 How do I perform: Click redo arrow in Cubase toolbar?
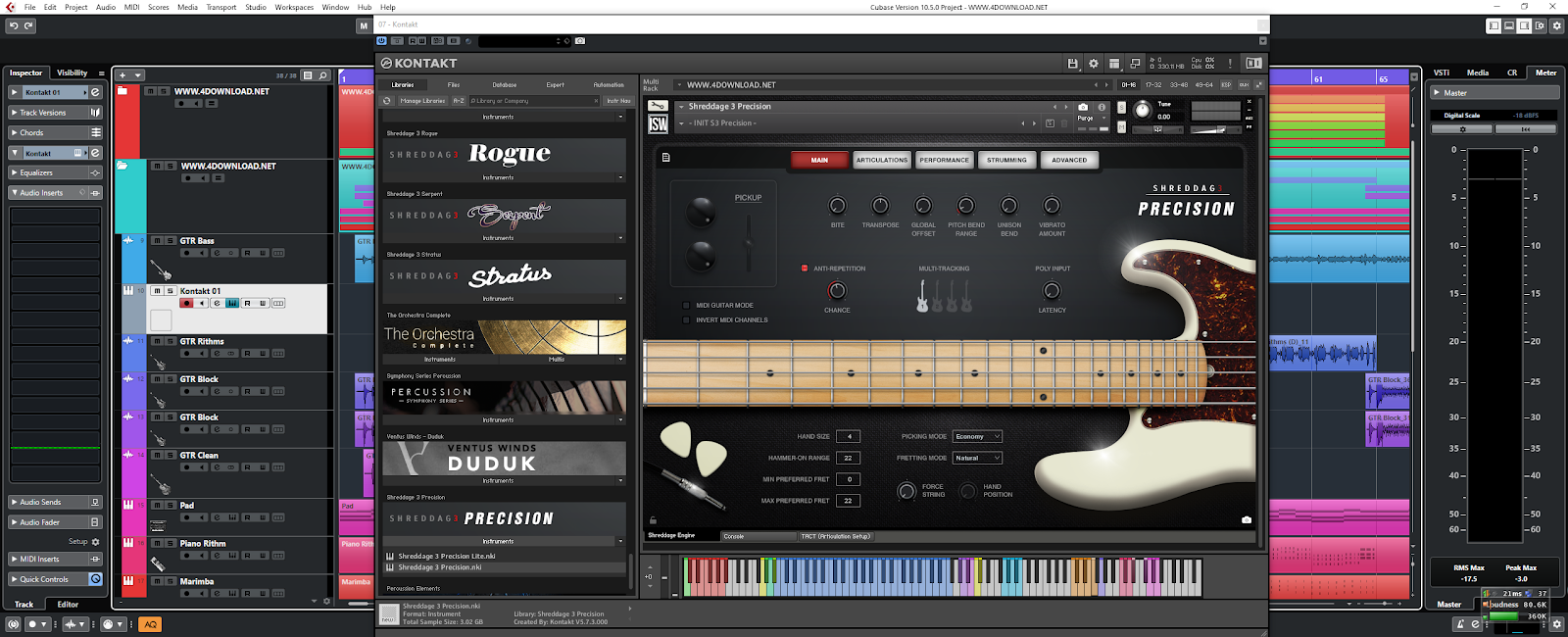click(x=28, y=25)
